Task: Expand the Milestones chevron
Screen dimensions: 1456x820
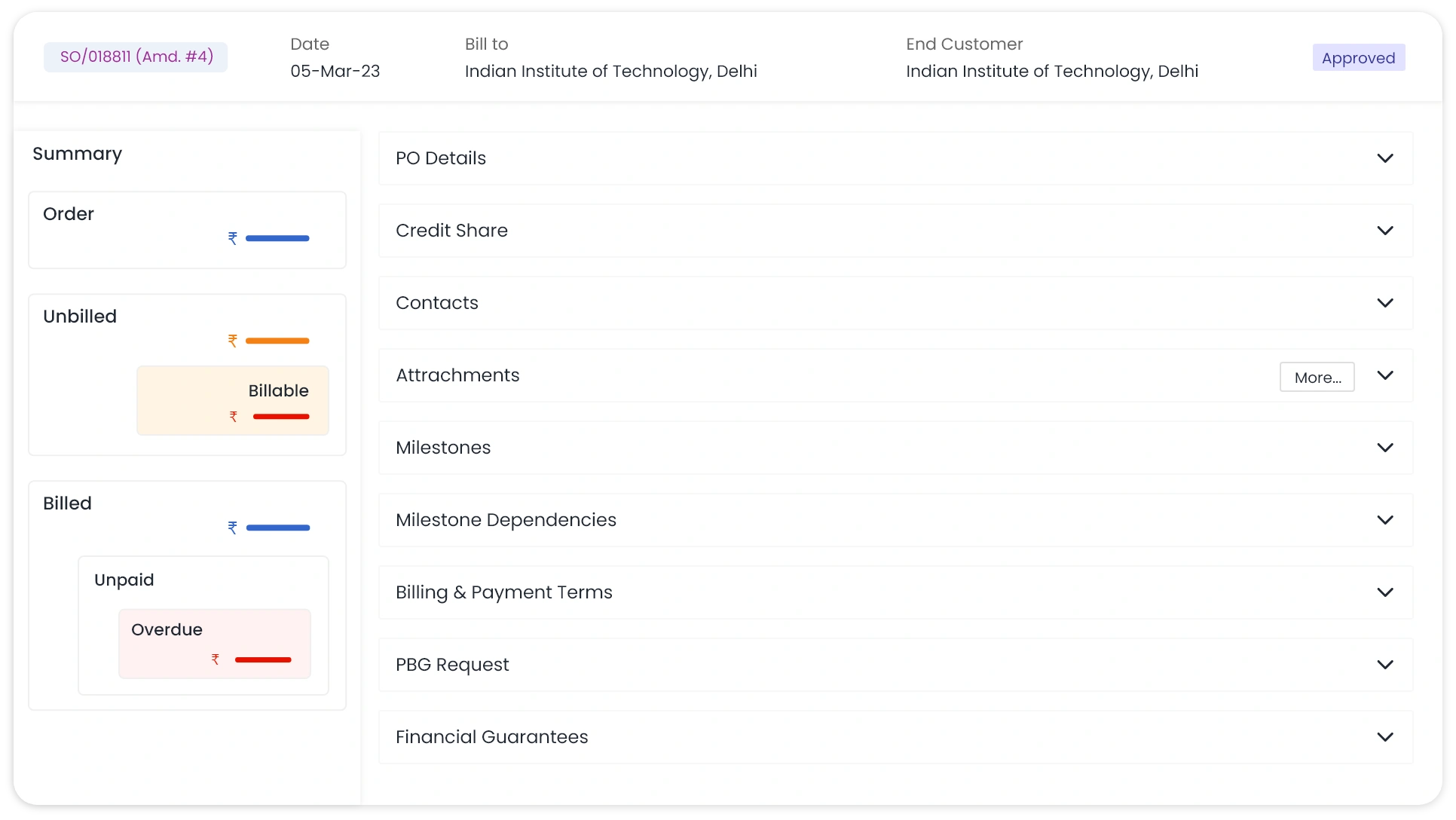Action: pos(1384,448)
